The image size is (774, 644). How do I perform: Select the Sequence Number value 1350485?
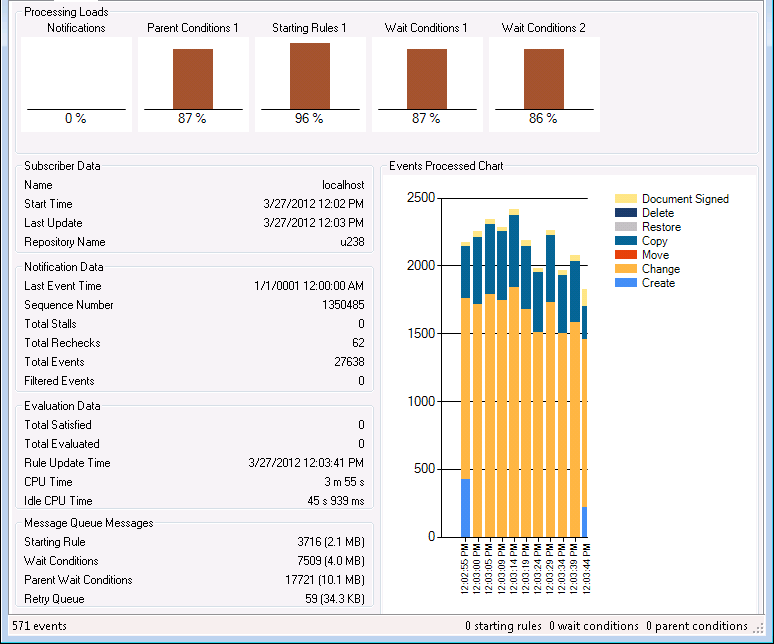343,305
